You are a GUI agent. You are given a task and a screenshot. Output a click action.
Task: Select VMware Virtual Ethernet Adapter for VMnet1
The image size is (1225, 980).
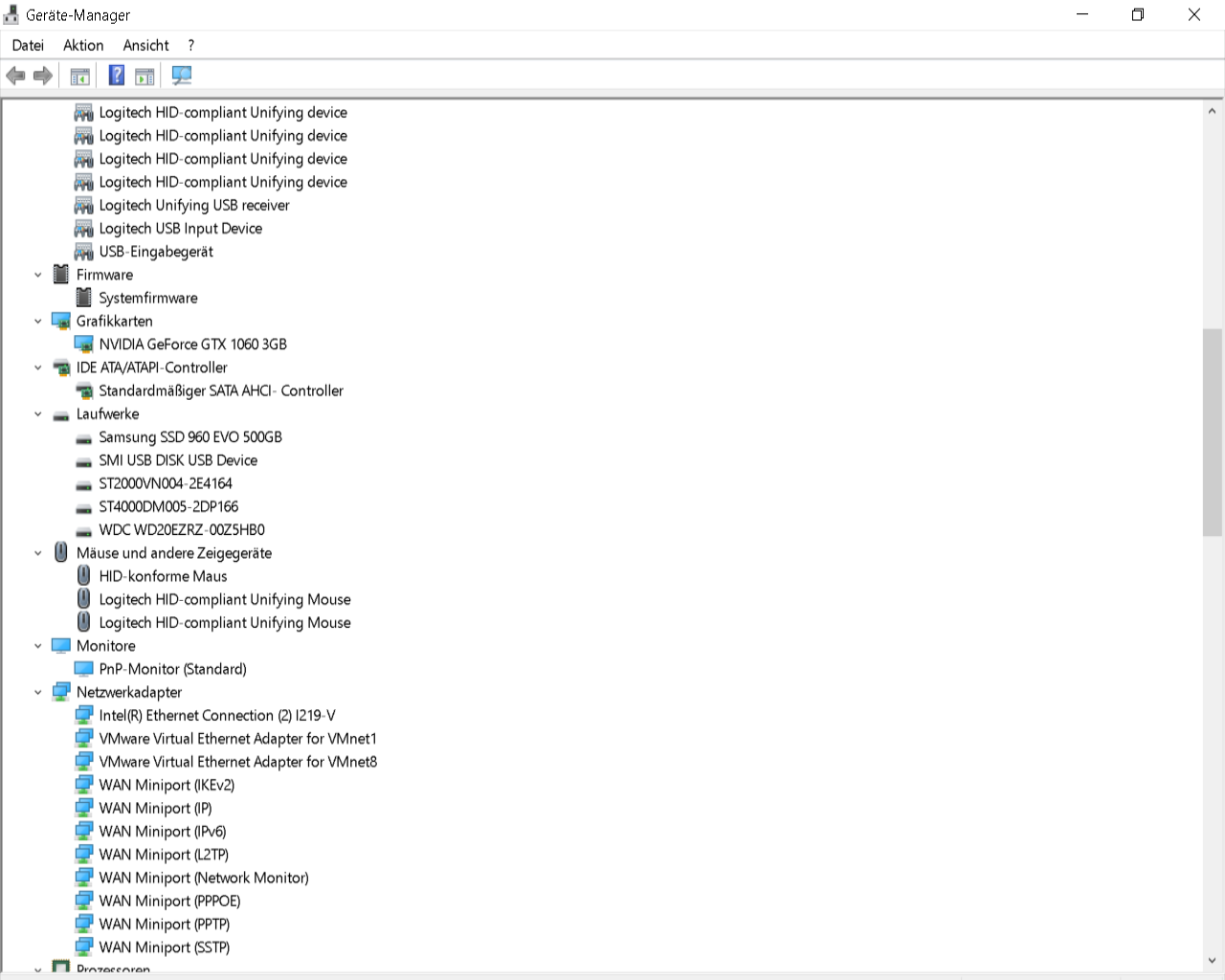tap(238, 739)
